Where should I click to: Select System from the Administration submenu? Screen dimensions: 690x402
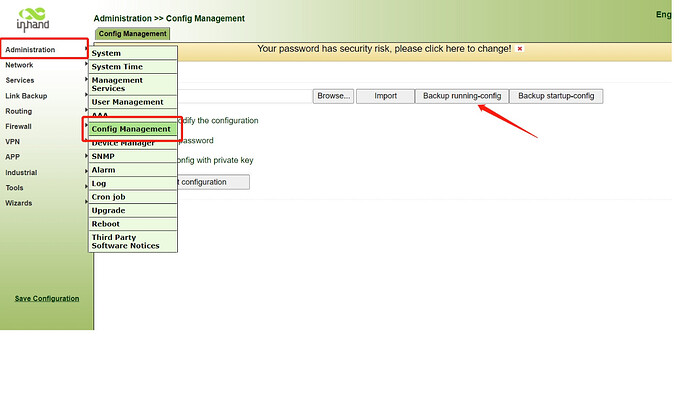[133, 53]
